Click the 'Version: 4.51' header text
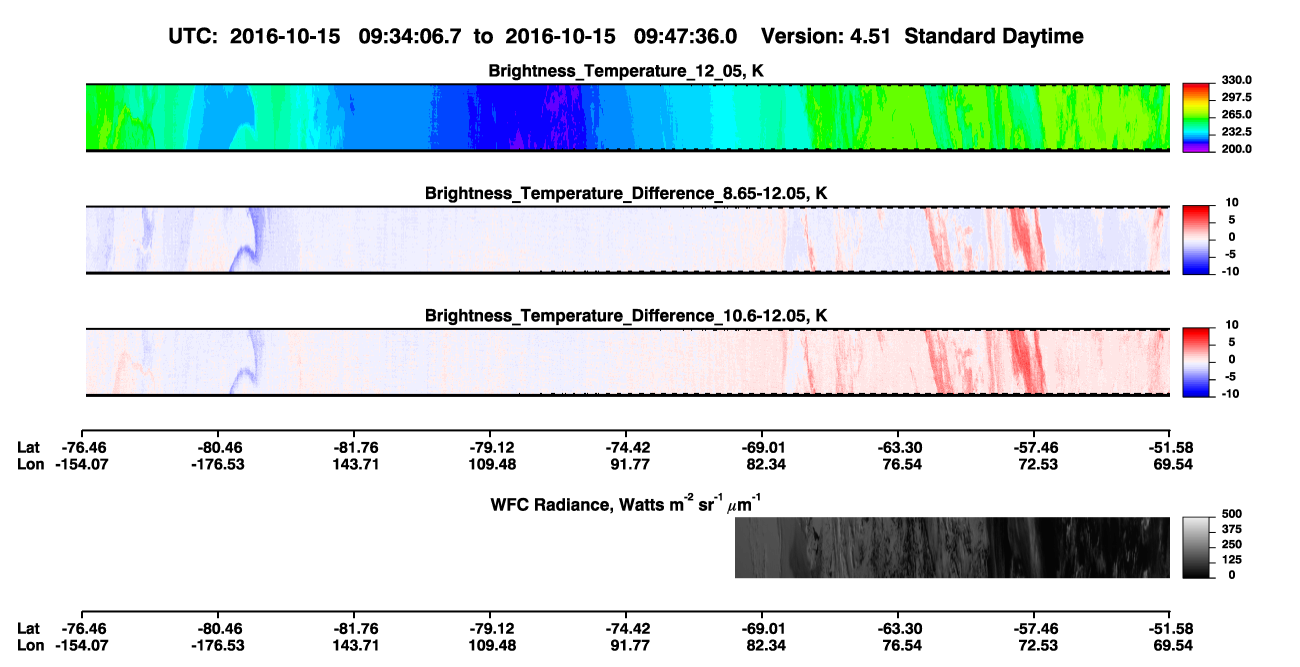This screenshot has height=667, width=1300. (x=825, y=36)
